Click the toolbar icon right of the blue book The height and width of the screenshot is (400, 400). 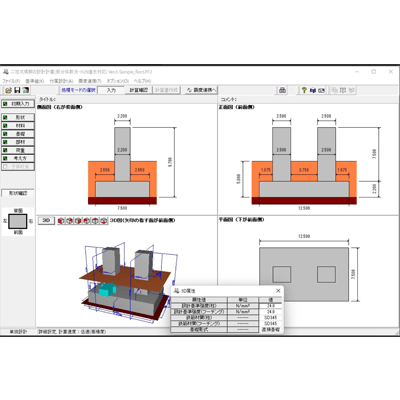click(x=321, y=90)
